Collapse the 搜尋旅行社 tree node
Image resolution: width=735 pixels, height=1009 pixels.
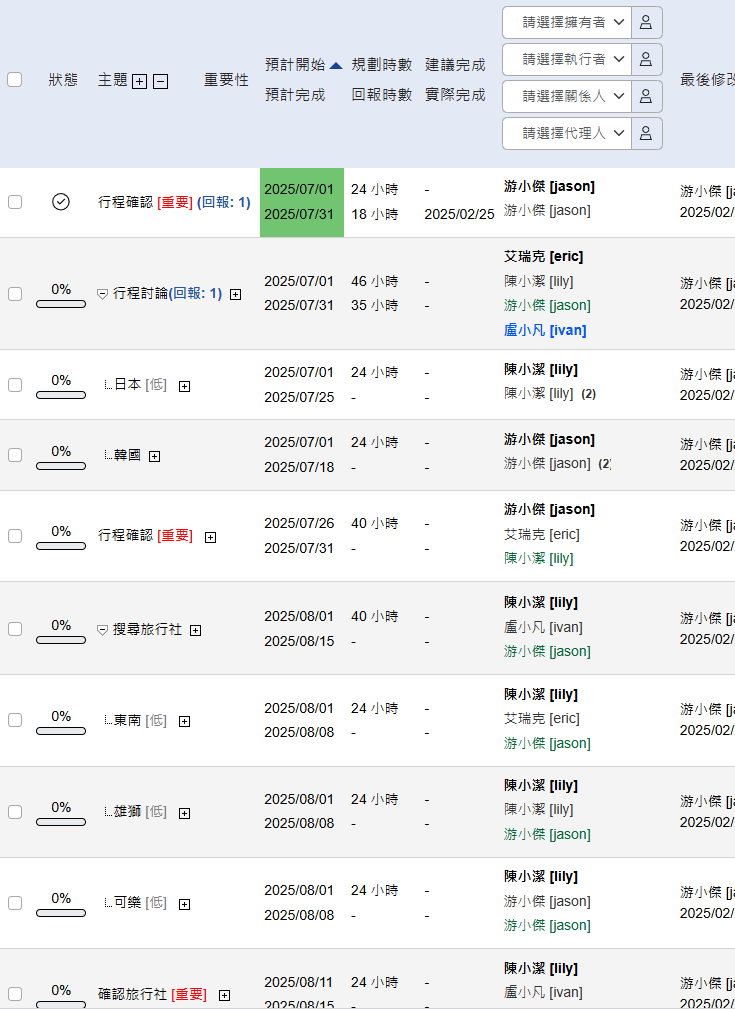click(102, 630)
